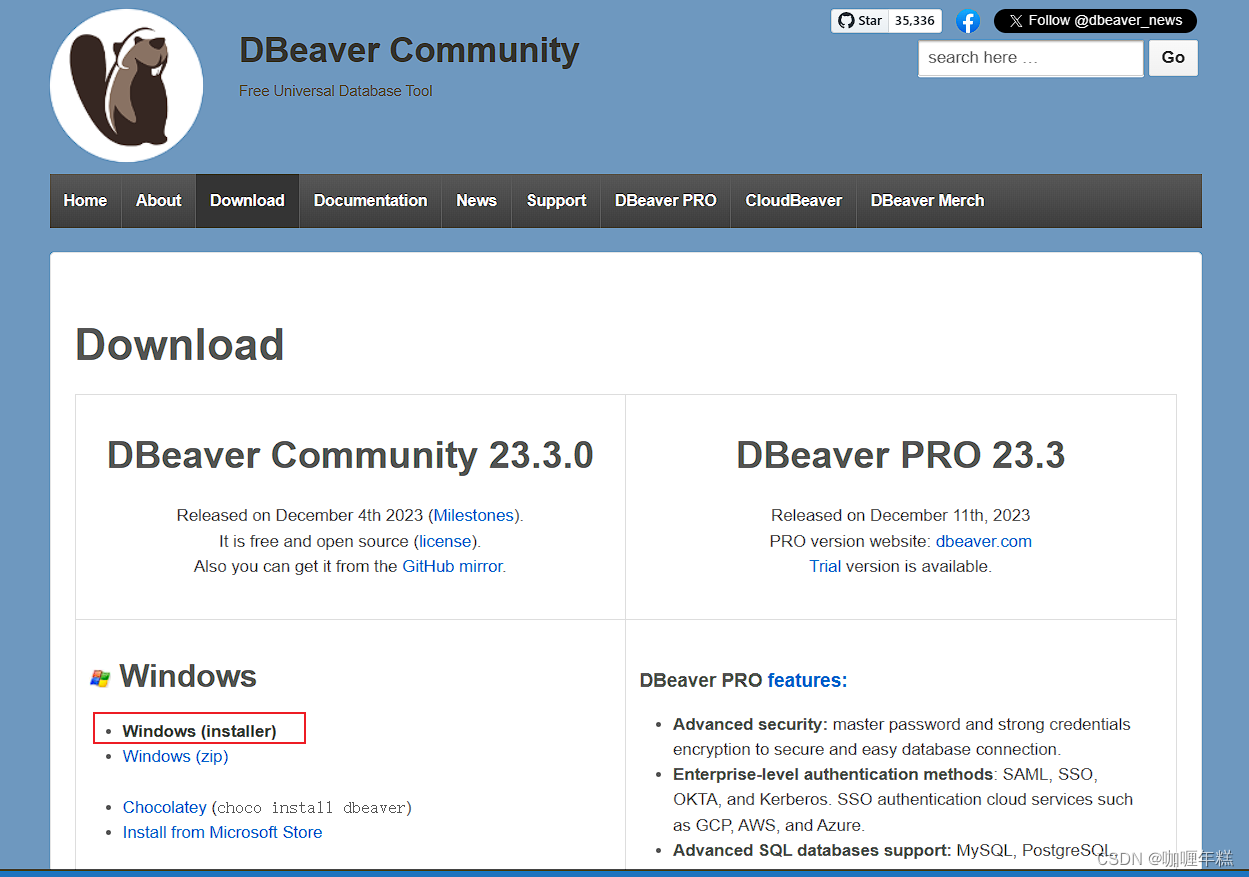Click 'Advanced SQL databases support:' text
The height and width of the screenshot is (877, 1249).
(812, 850)
